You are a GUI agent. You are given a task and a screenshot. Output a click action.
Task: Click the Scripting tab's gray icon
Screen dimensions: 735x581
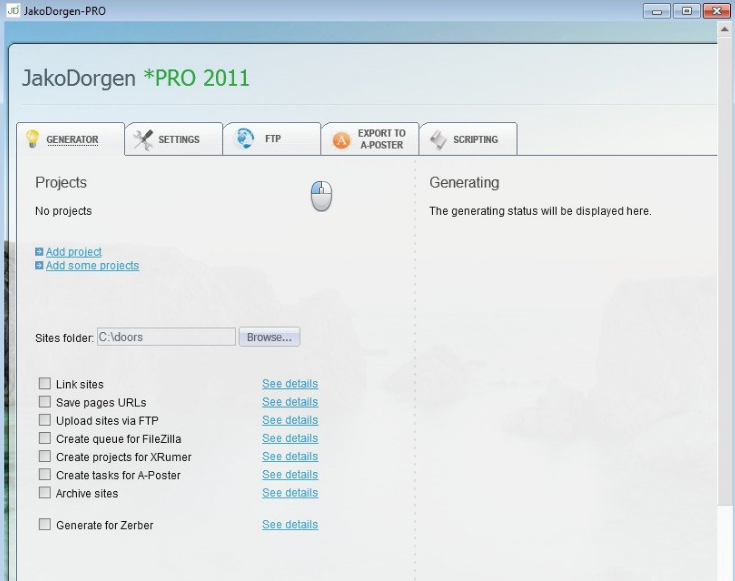point(438,140)
